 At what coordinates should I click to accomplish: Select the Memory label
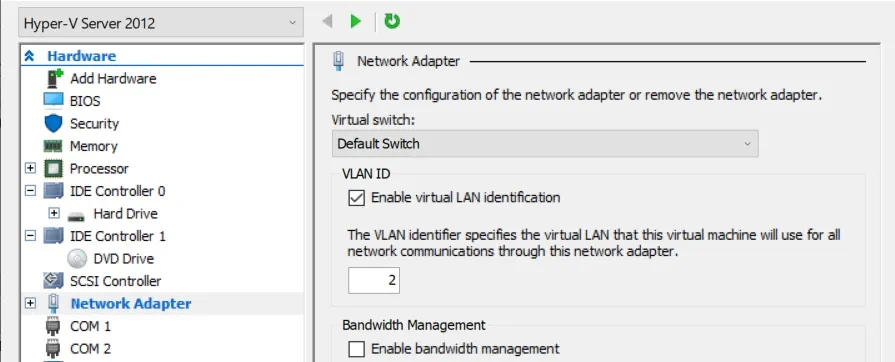point(94,146)
